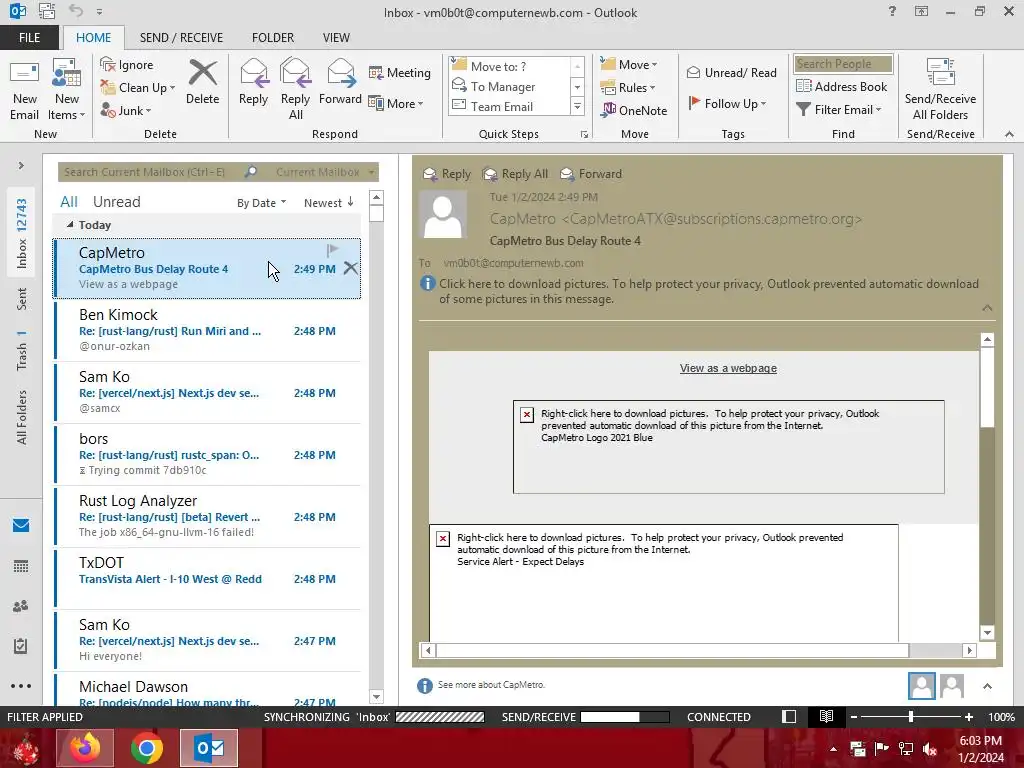
Task: Open the Junk dropdown
Action: [x=125, y=110]
